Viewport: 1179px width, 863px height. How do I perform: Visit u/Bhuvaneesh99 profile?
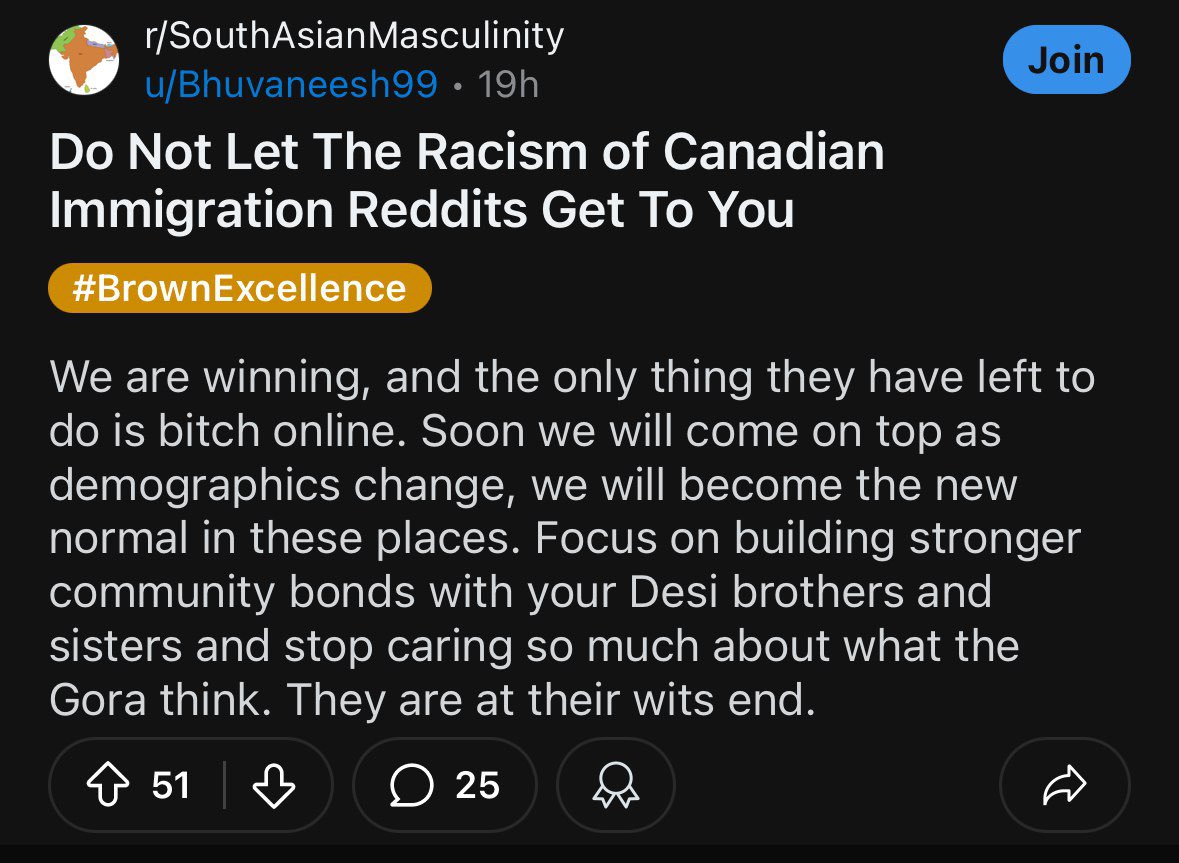pyautogui.click(x=291, y=84)
